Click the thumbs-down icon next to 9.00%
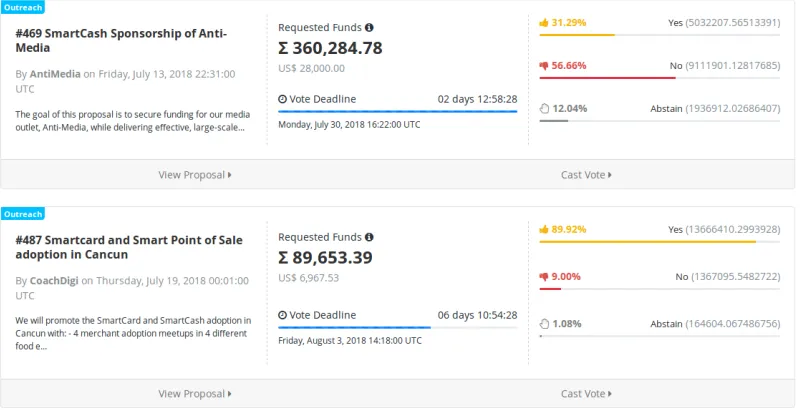 pos(544,277)
